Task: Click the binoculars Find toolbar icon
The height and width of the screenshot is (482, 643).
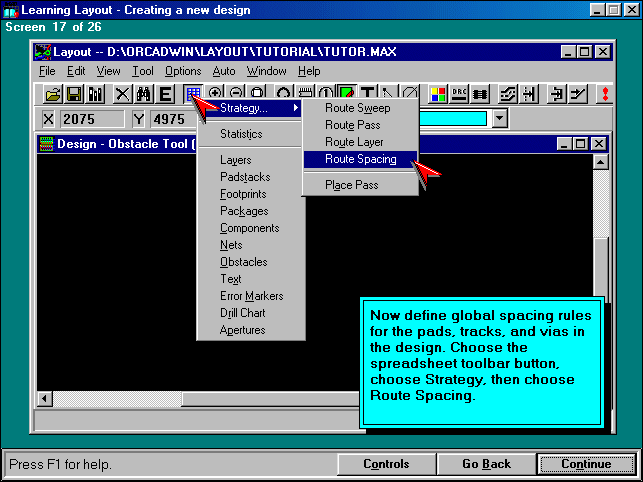Action: (143, 94)
